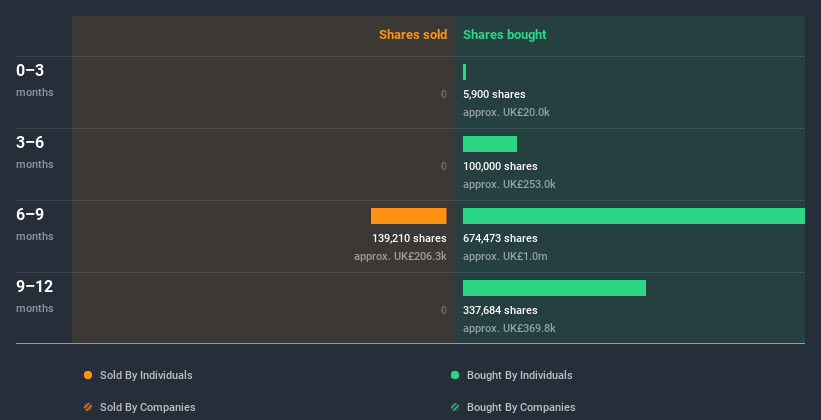Click the 0–3 months row label
The image size is (821, 420).
pyautogui.click(x=35, y=81)
